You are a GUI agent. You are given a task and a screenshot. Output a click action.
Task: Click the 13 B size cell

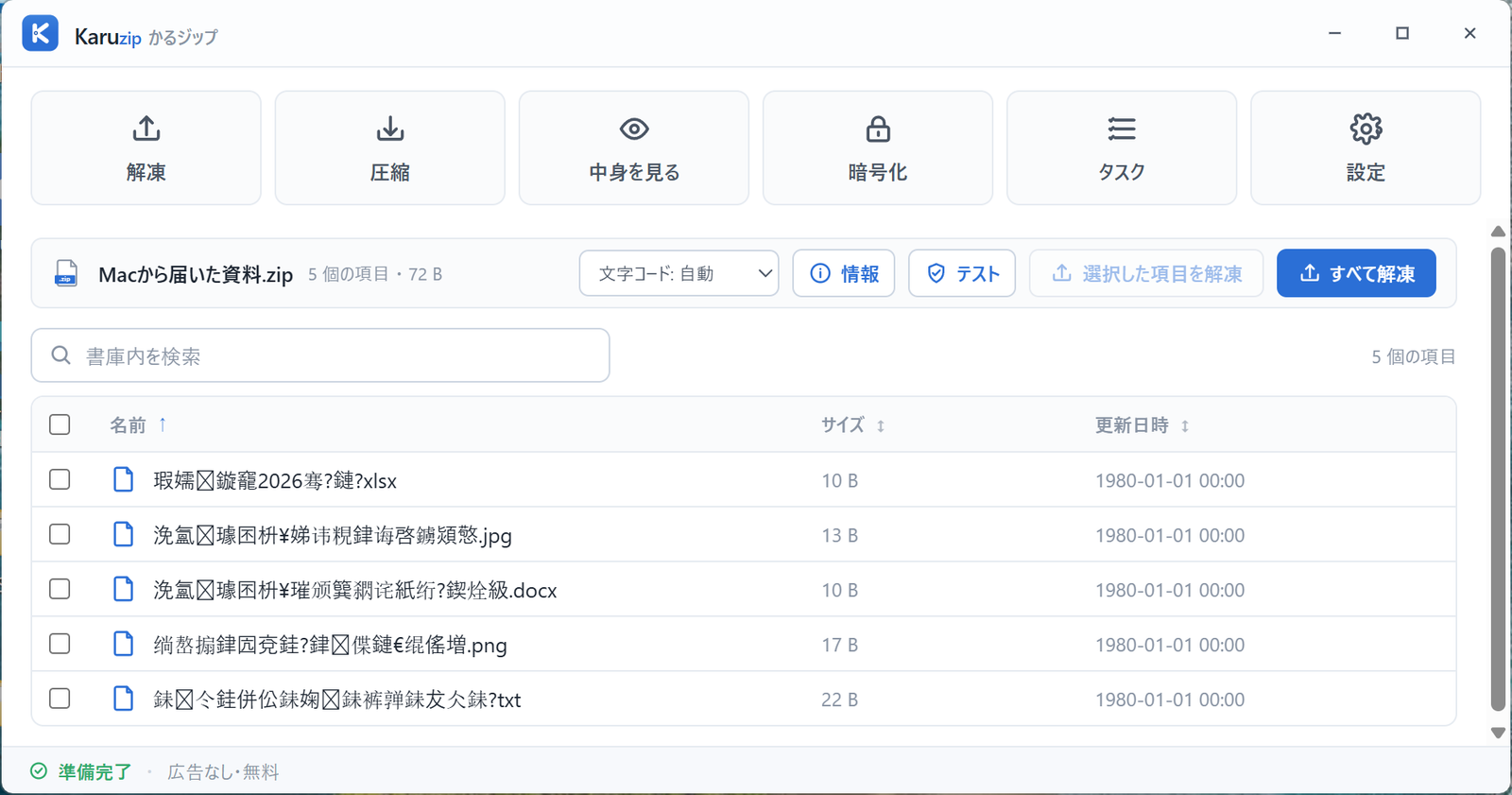click(x=840, y=535)
